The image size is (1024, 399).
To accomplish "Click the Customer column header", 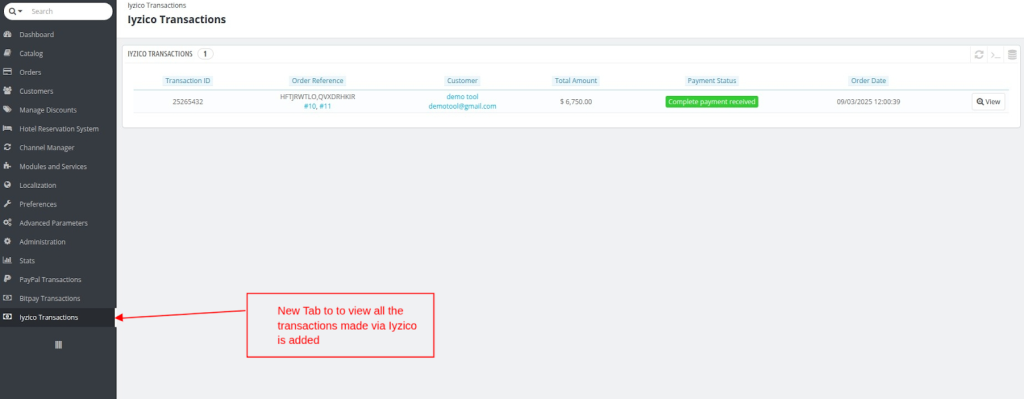I will click(x=462, y=81).
